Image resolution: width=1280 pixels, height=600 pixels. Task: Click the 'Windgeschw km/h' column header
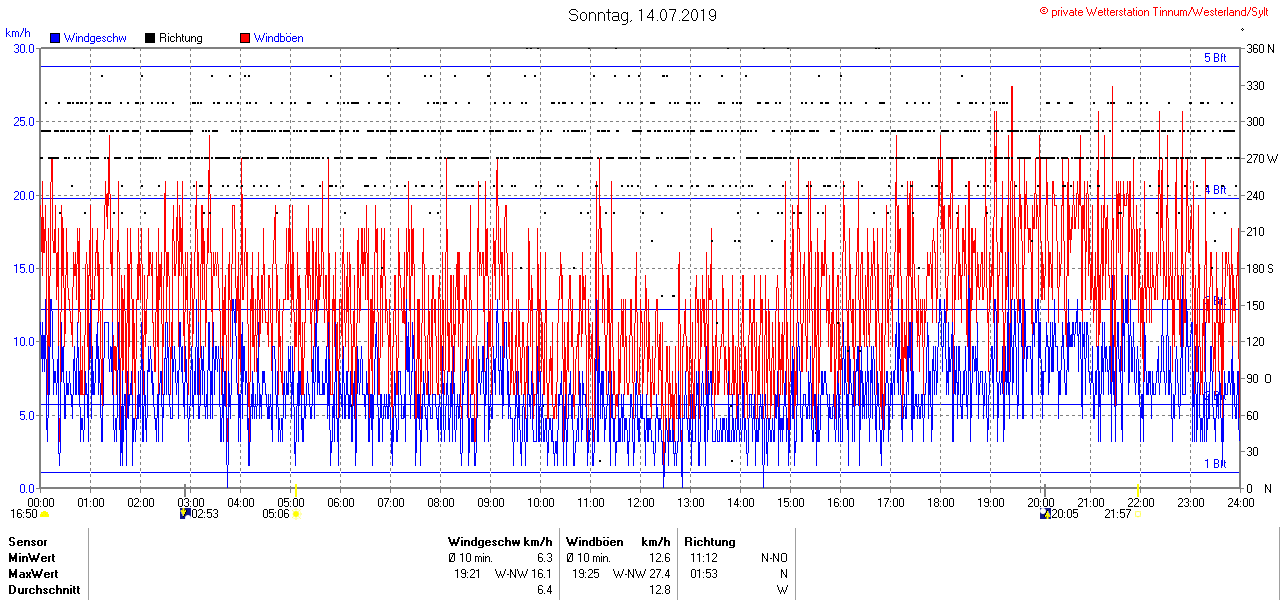[x=500, y=542]
